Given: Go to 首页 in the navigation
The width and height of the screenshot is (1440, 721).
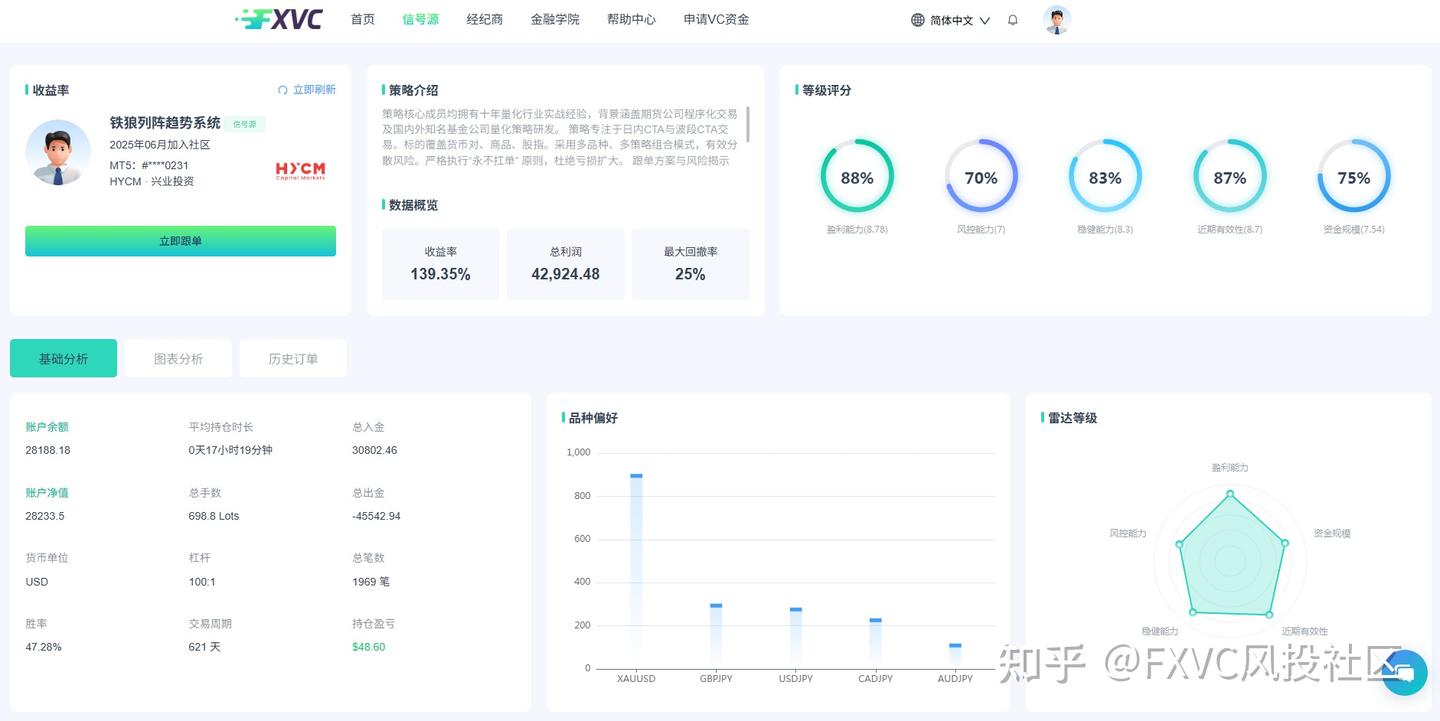Looking at the screenshot, I should [x=363, y=19].
